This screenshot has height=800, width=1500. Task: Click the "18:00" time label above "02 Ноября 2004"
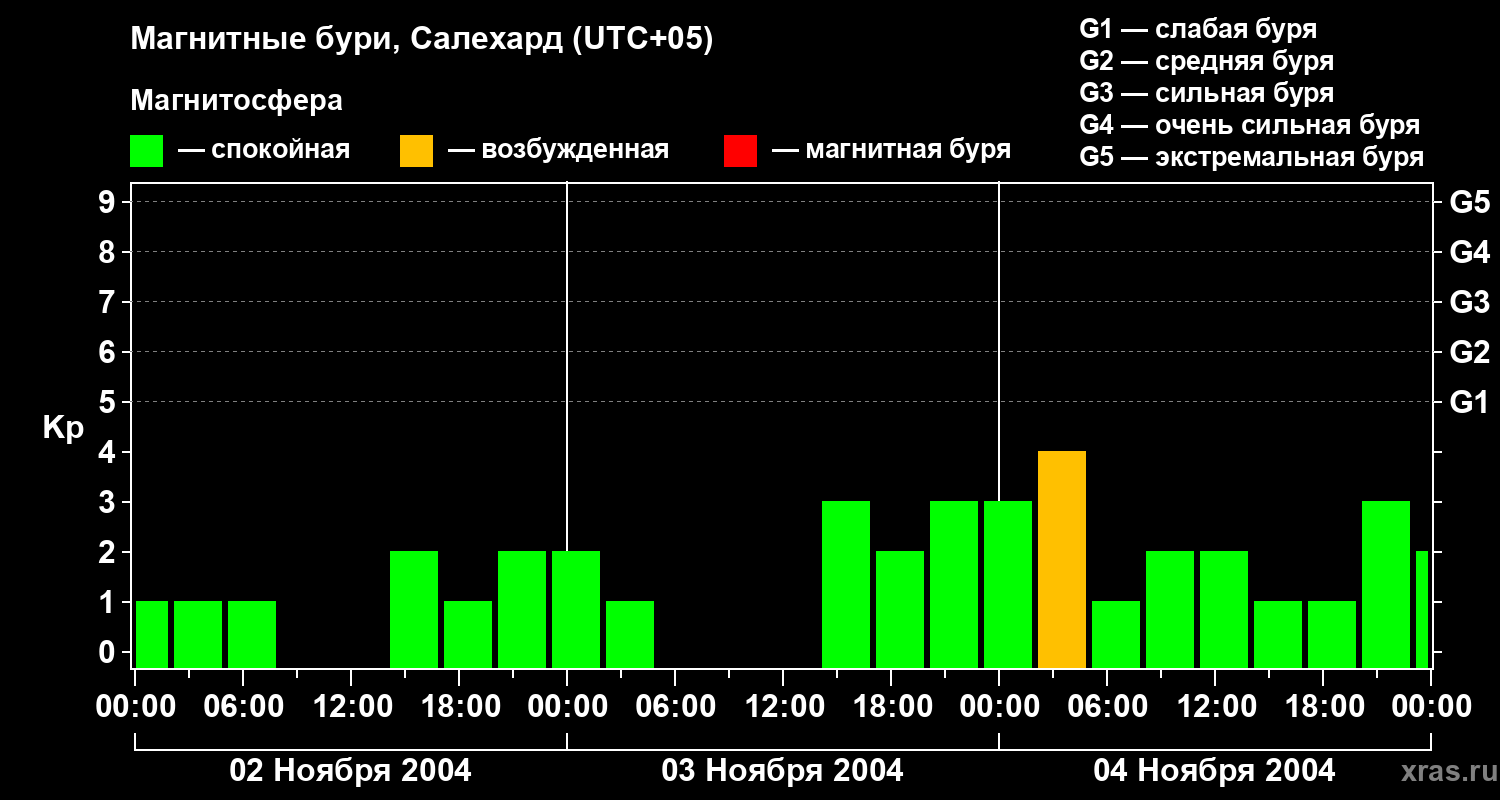[459, 706]
